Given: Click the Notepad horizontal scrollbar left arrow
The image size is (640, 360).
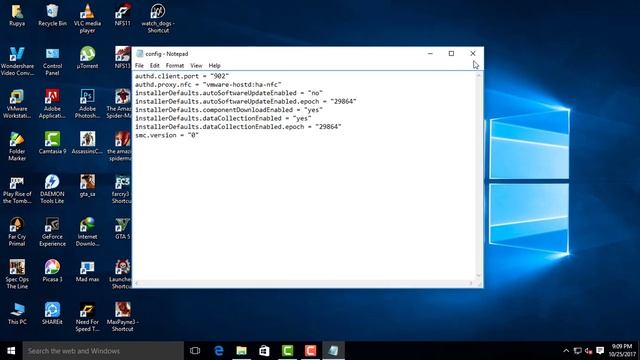Looking at the screenshot, I should 137,283.
